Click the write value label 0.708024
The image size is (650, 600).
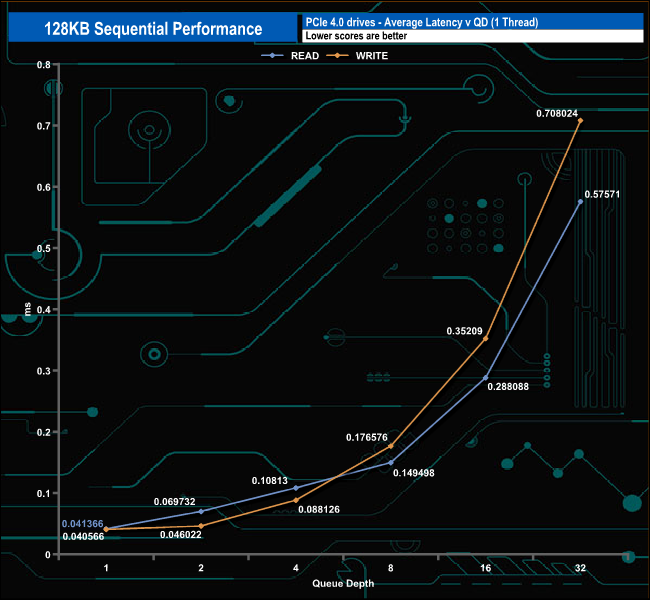click(x=557, y=114)
